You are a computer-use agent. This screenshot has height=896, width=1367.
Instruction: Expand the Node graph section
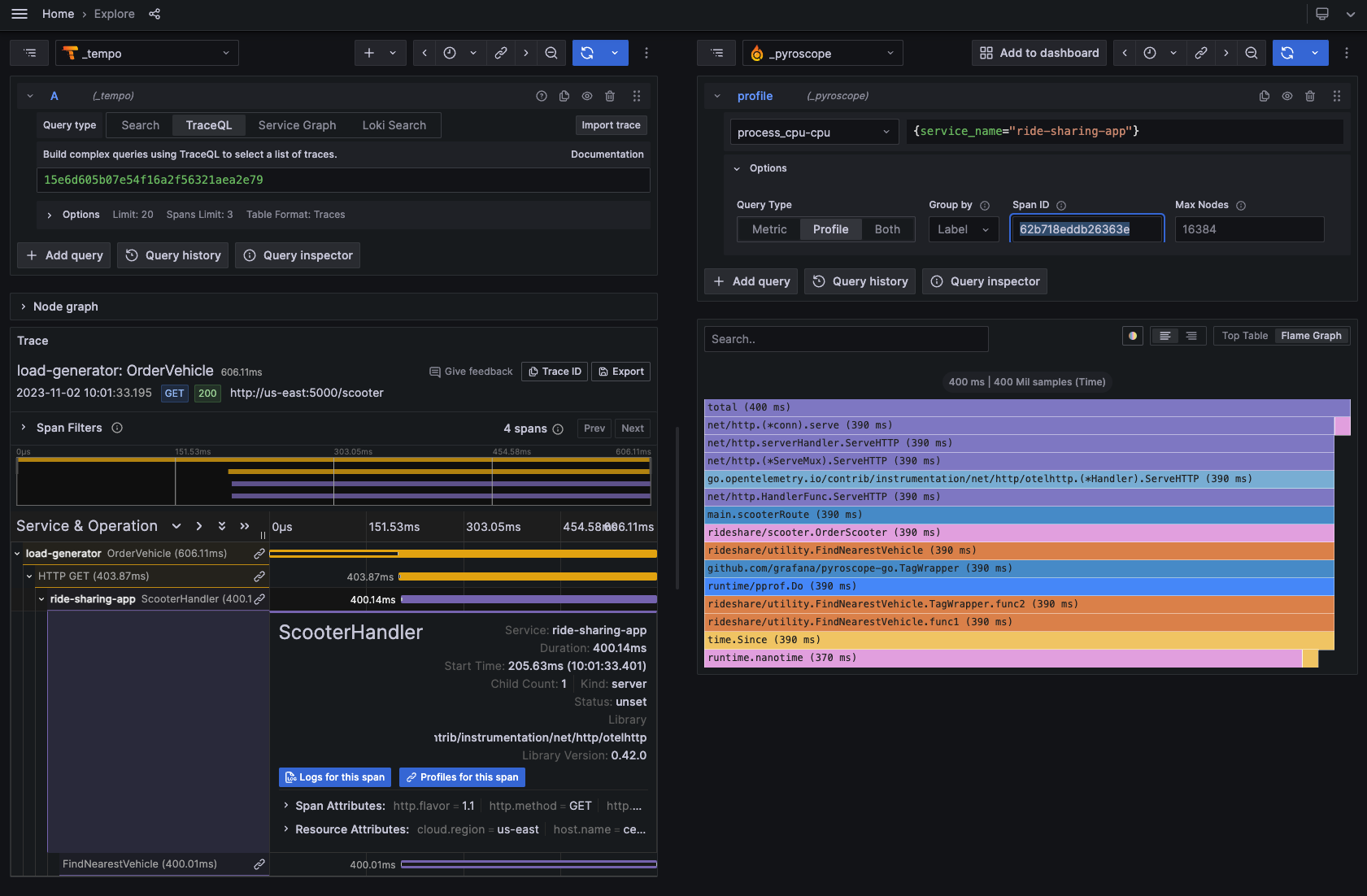pyautogui.click(x=65, y=307)
